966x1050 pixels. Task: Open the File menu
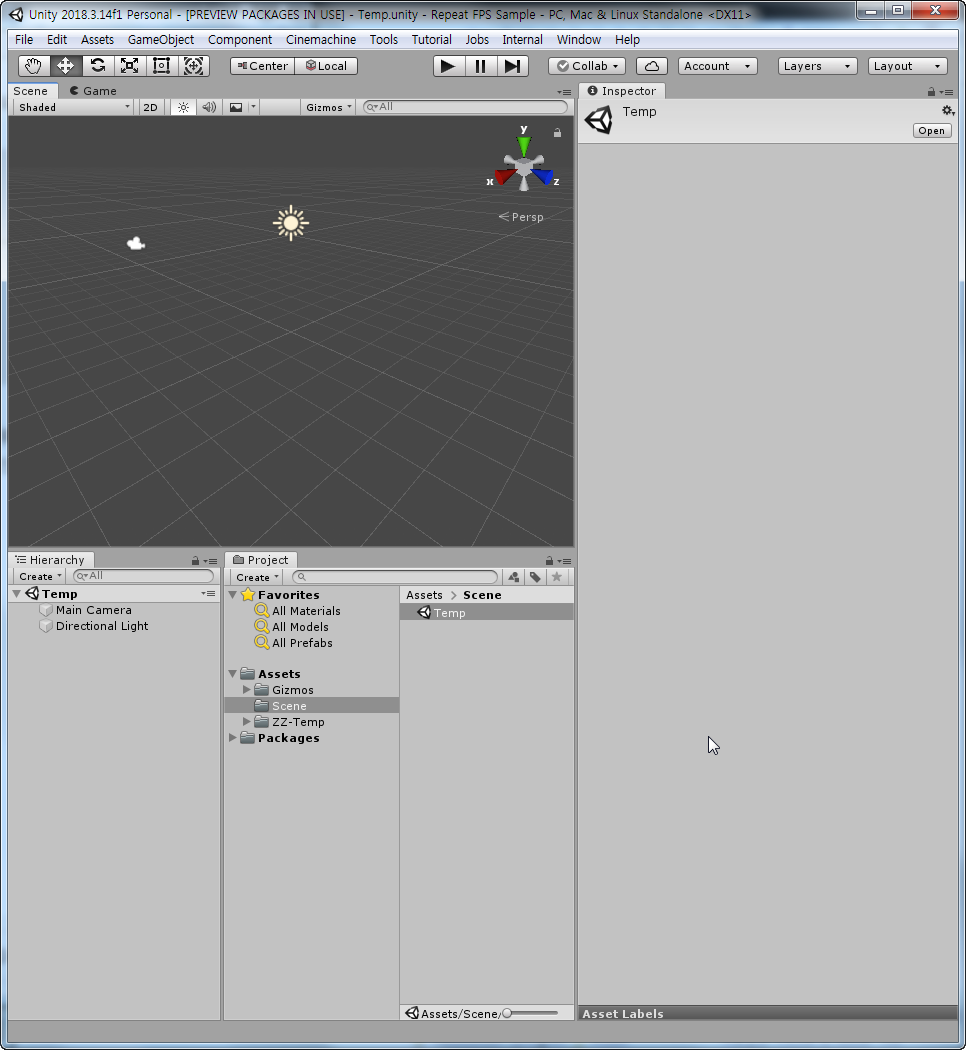pos(24,40)
